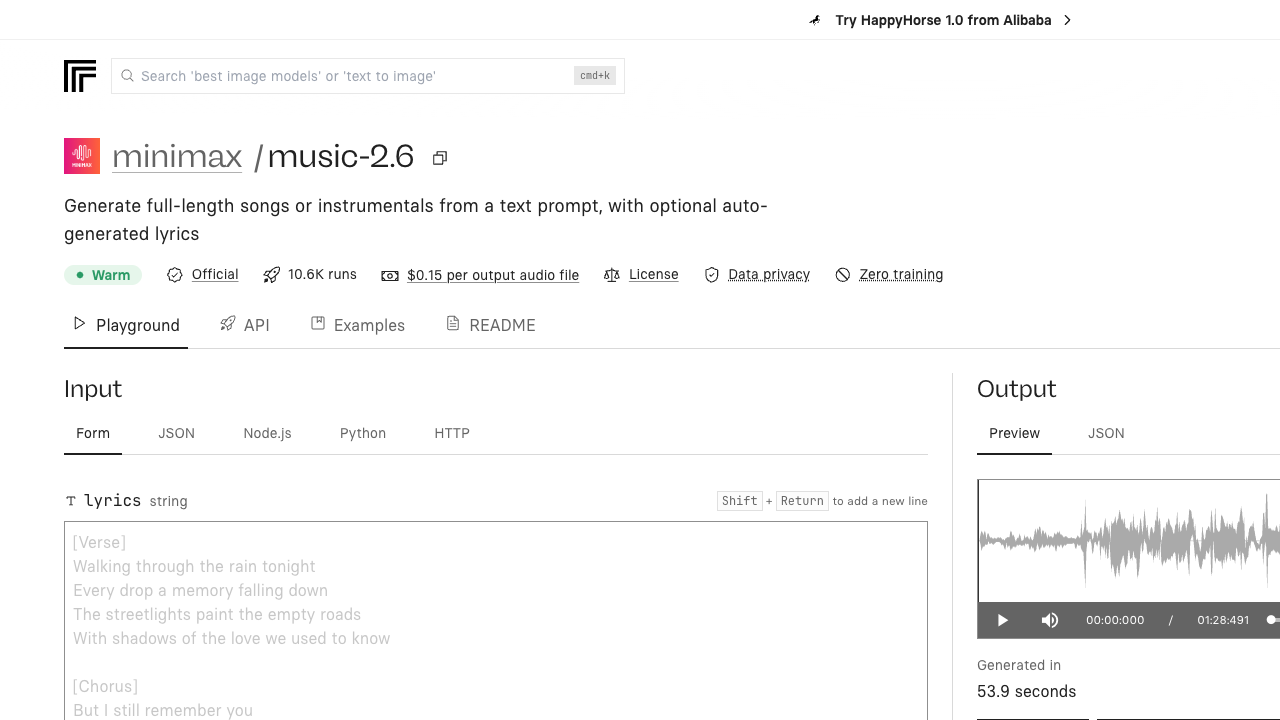Click the Data privacy shield icon
Image resolution: width=1280 pixels, height=720 pixels.
(x=712, y=275)
